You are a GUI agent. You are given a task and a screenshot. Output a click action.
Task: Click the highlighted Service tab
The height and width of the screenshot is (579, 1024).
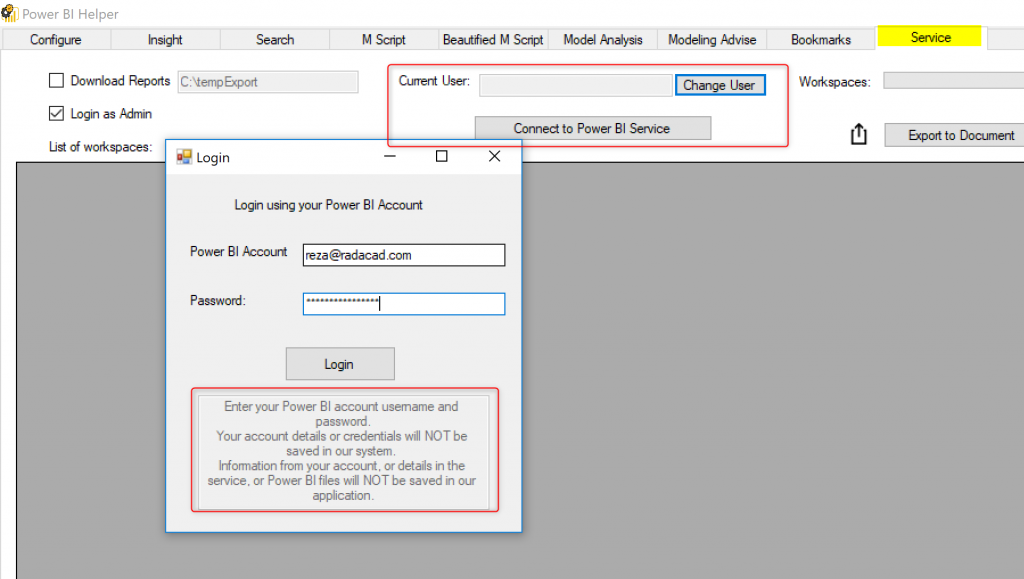tap(930, 38)
